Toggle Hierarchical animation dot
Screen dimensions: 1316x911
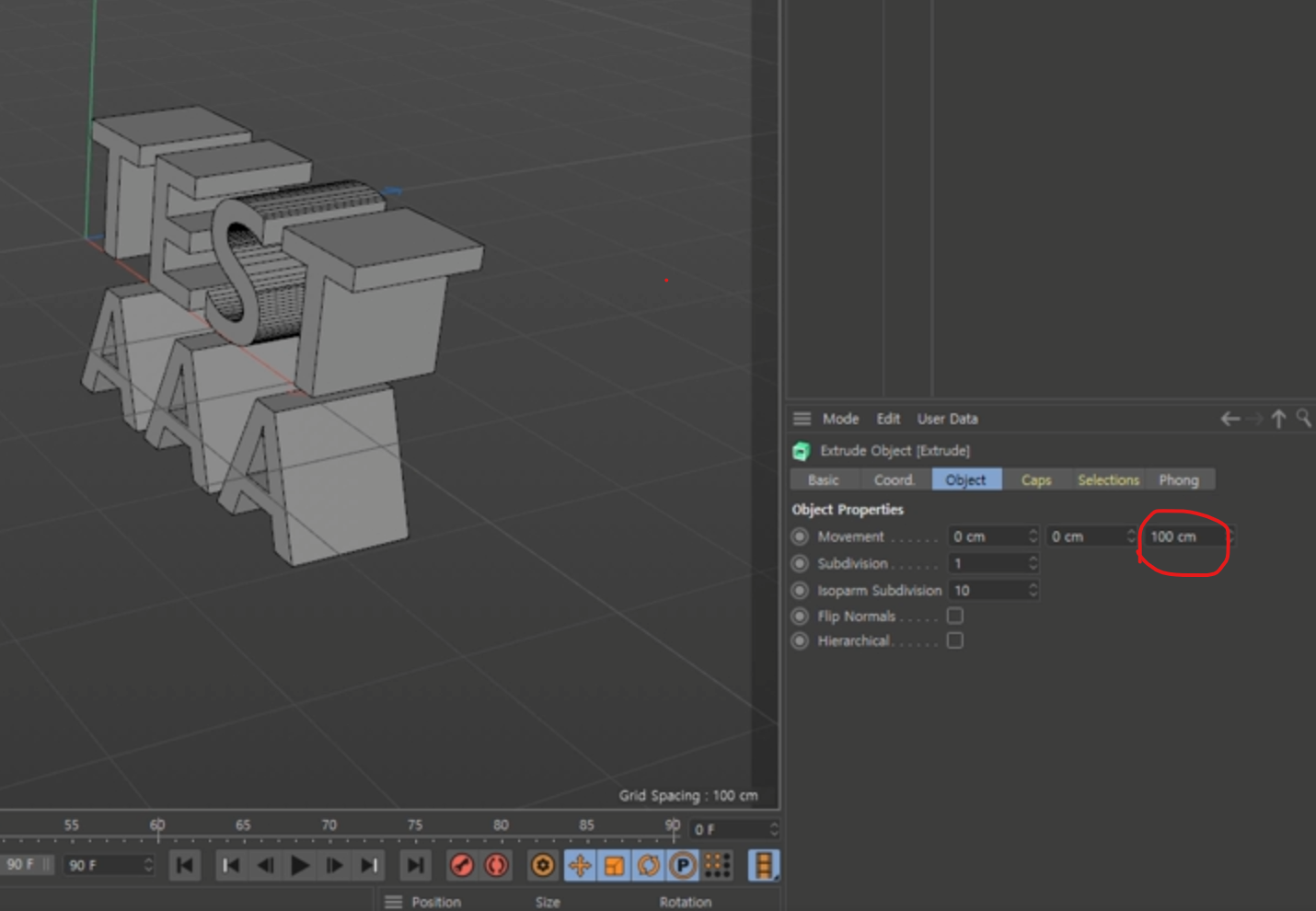800,640
